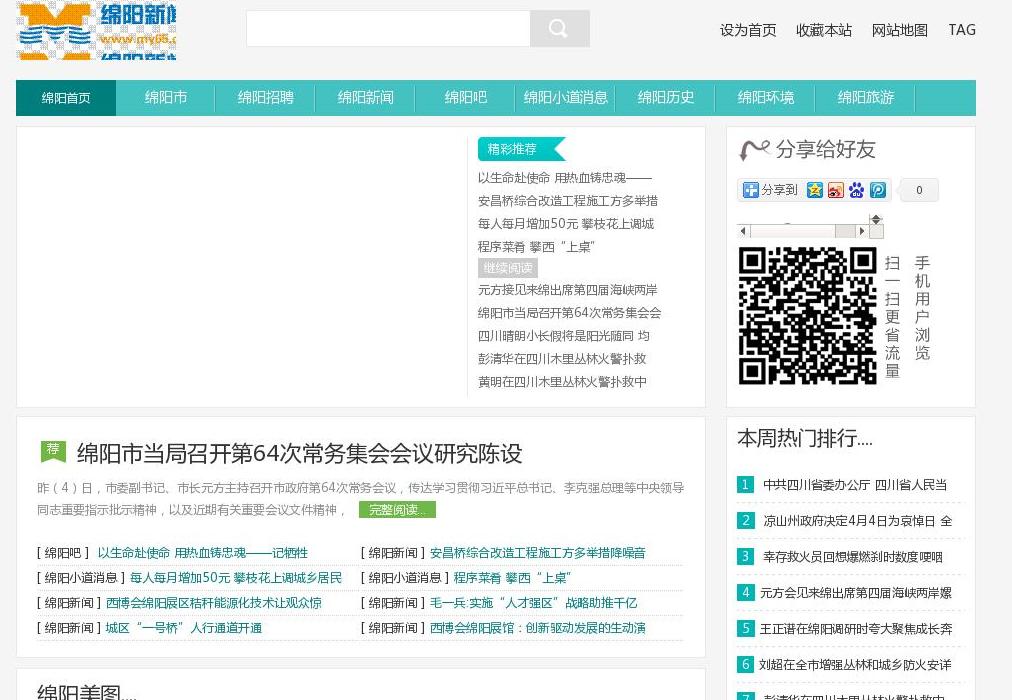The width and height of the screenshot is (1012, 700).
Task: Open 元方接见来绵出席第四届海峡两岸 link
Action: coord(568,290)
